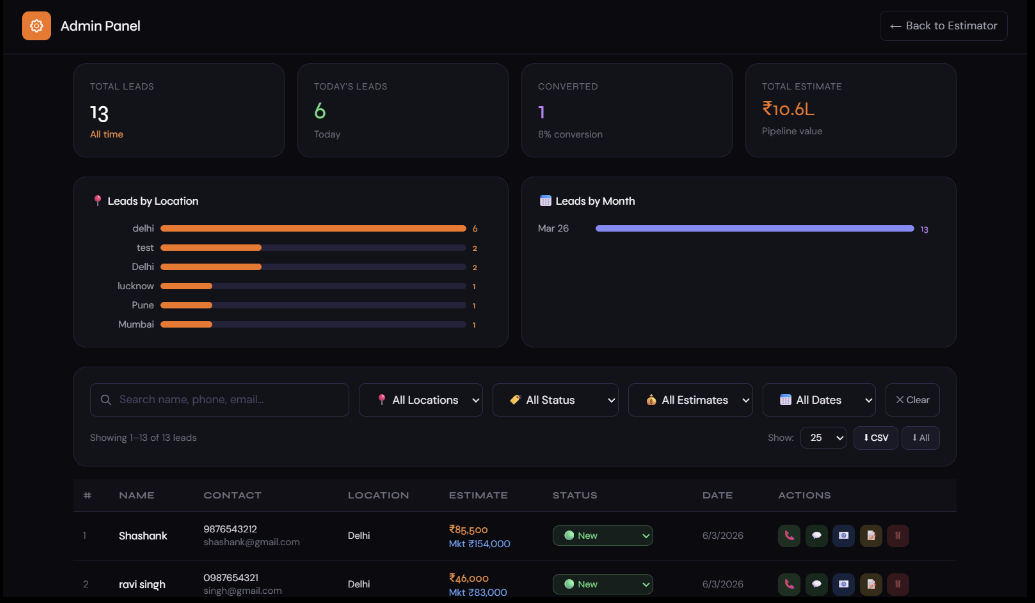Click the email icon in Shashank's row
Screen dimensions: 1035x603
843,536
